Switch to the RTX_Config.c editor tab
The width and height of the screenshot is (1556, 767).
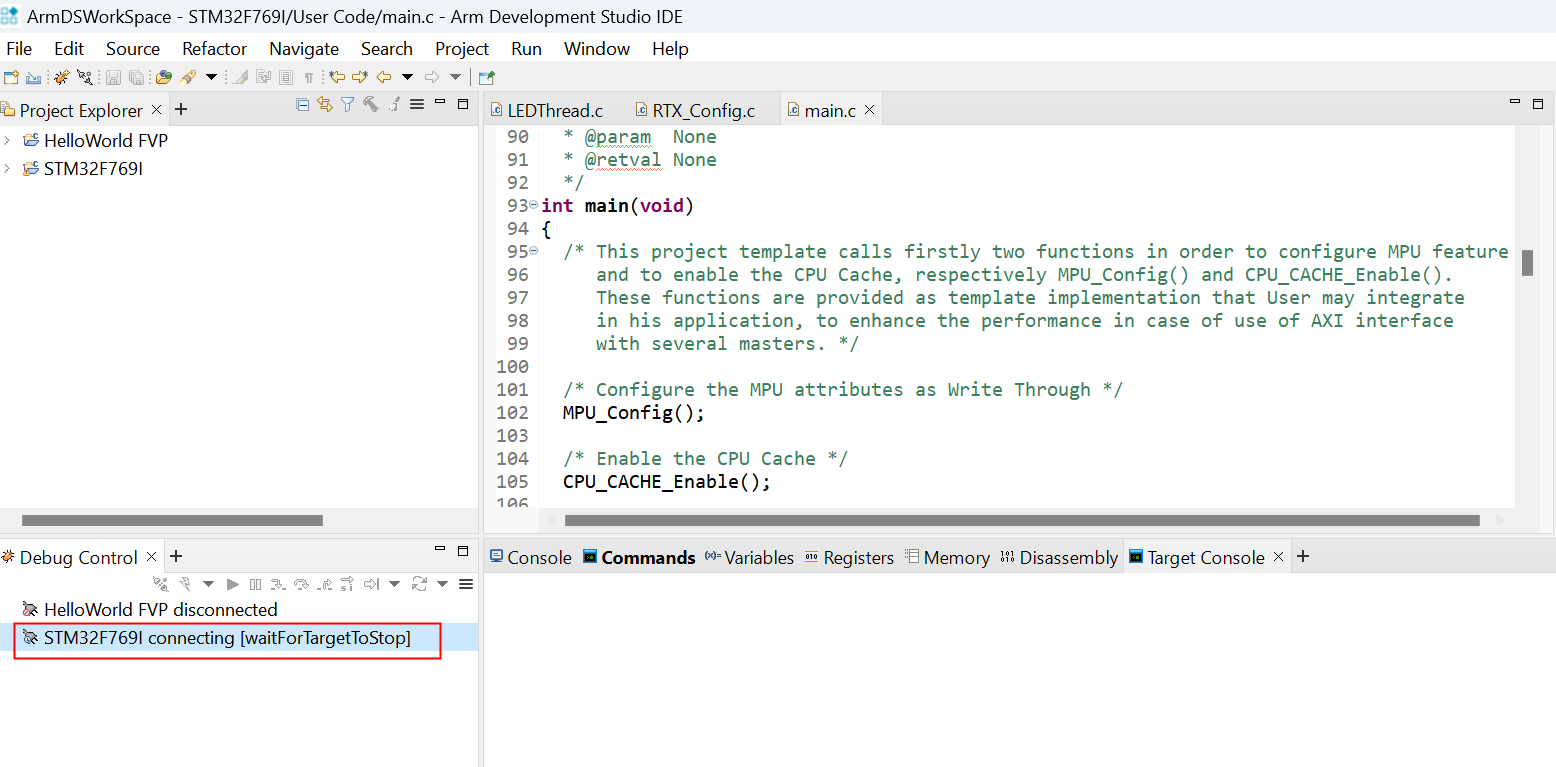(x=702, y=111)
